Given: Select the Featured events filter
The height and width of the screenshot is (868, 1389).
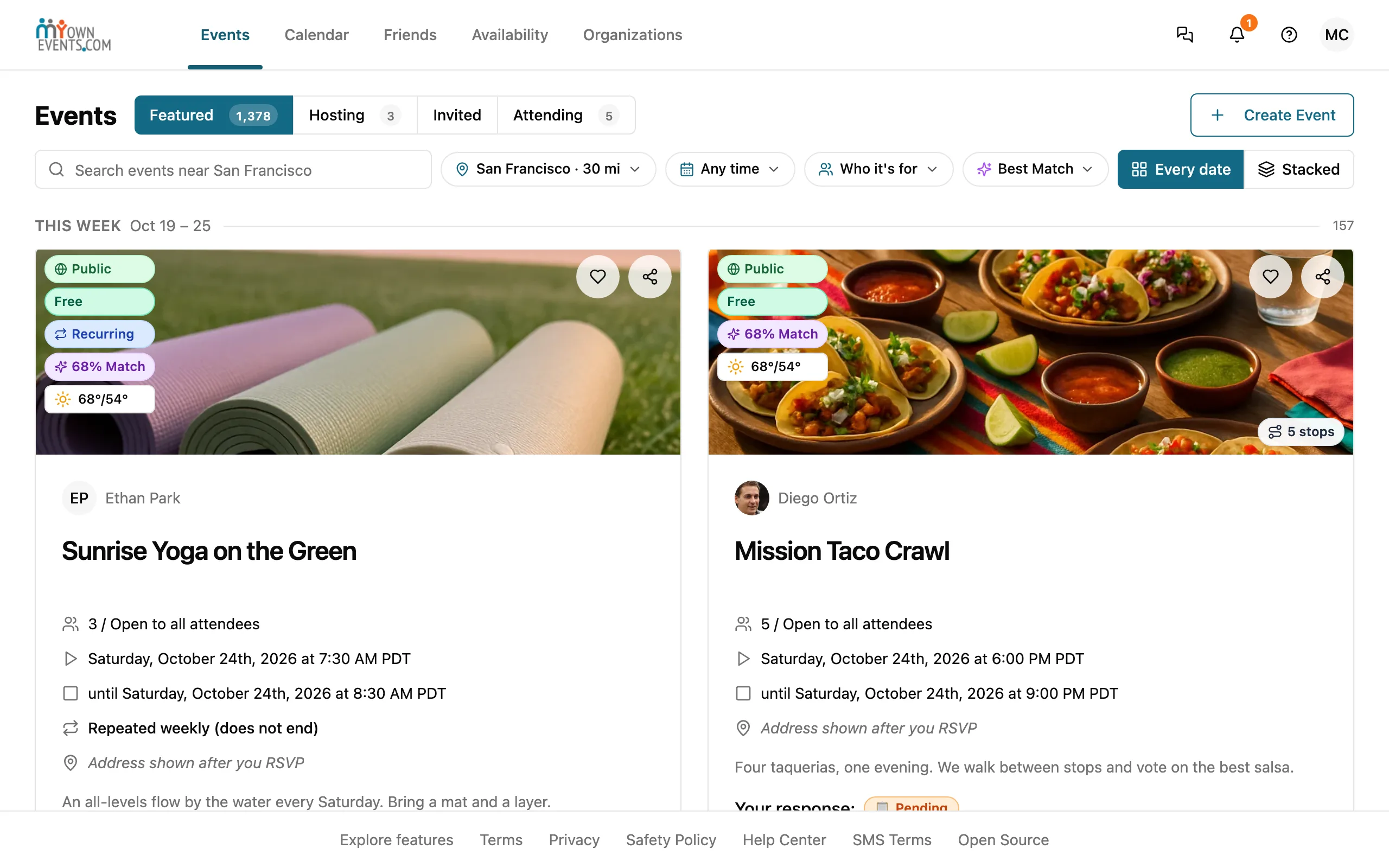Looking at the screenshot, I should [x=214, y=116].
